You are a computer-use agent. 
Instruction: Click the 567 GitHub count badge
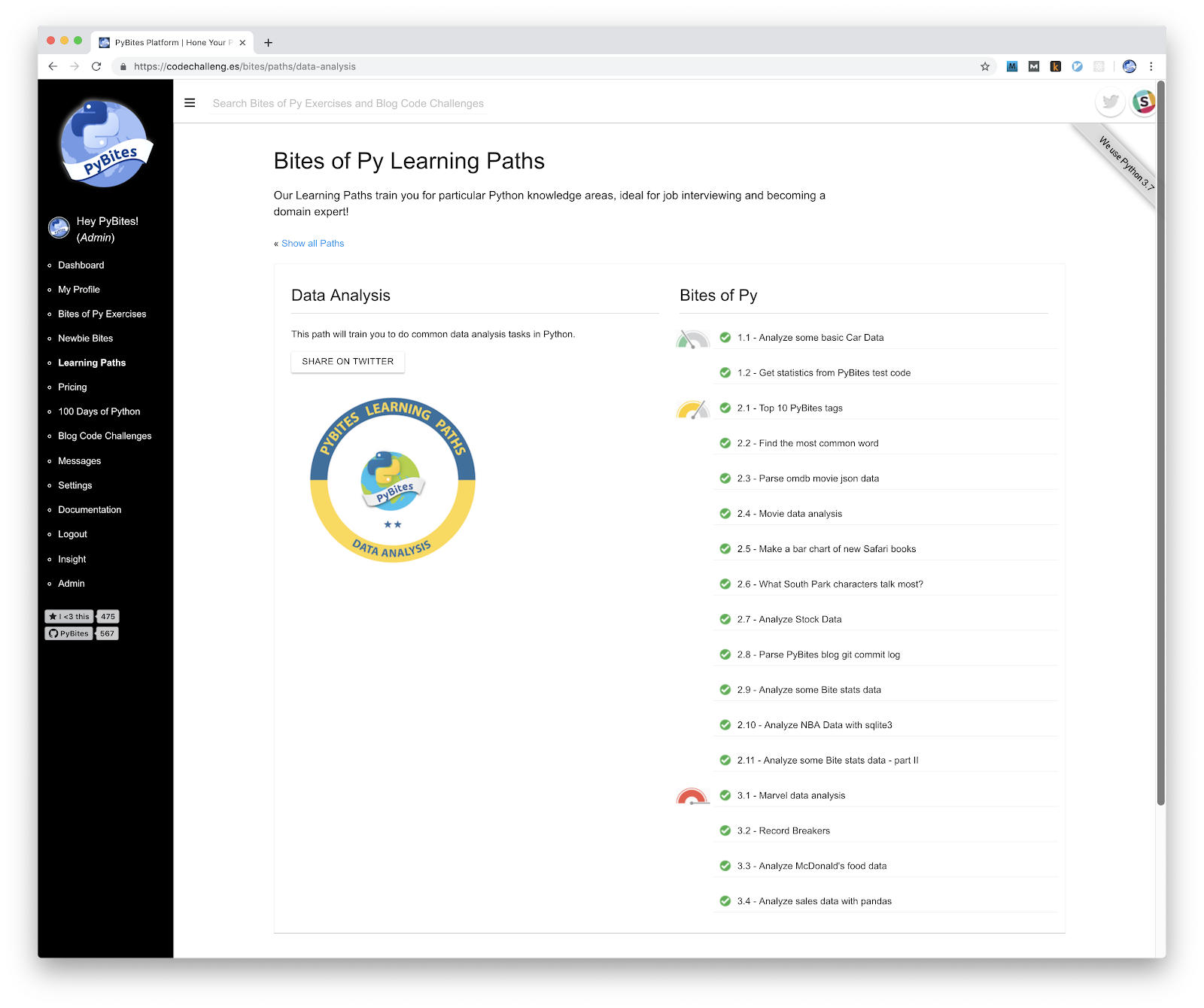[108, 633]
